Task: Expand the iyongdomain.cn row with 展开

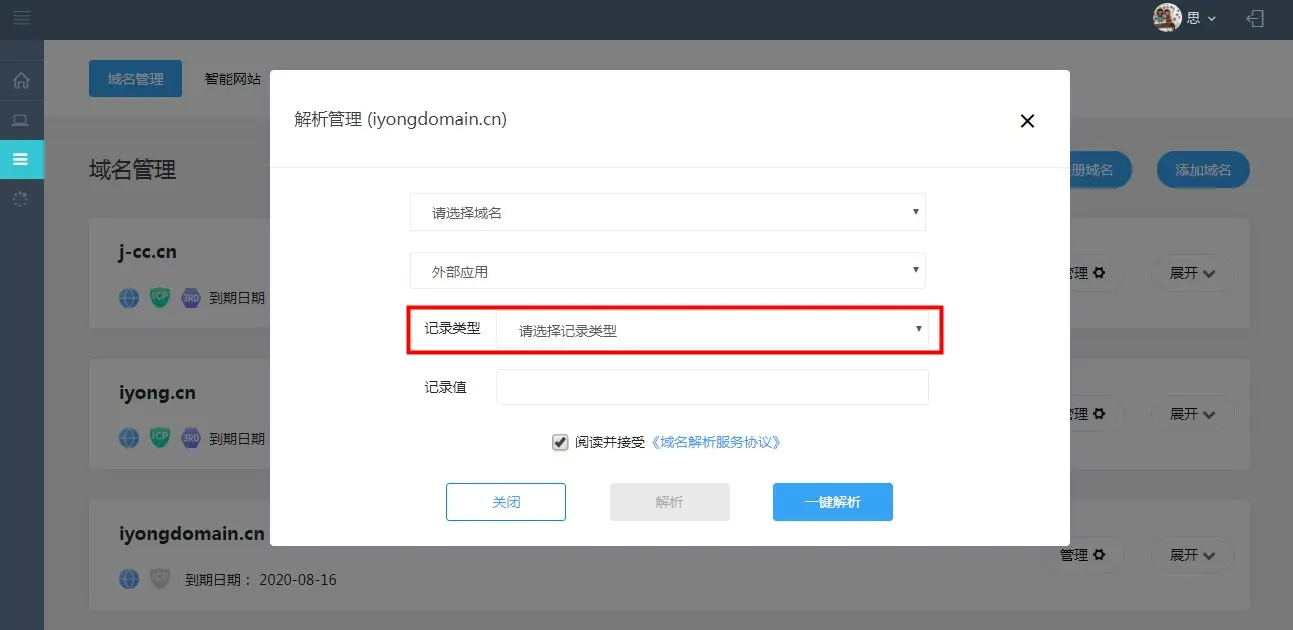Action: [1192, 555]
